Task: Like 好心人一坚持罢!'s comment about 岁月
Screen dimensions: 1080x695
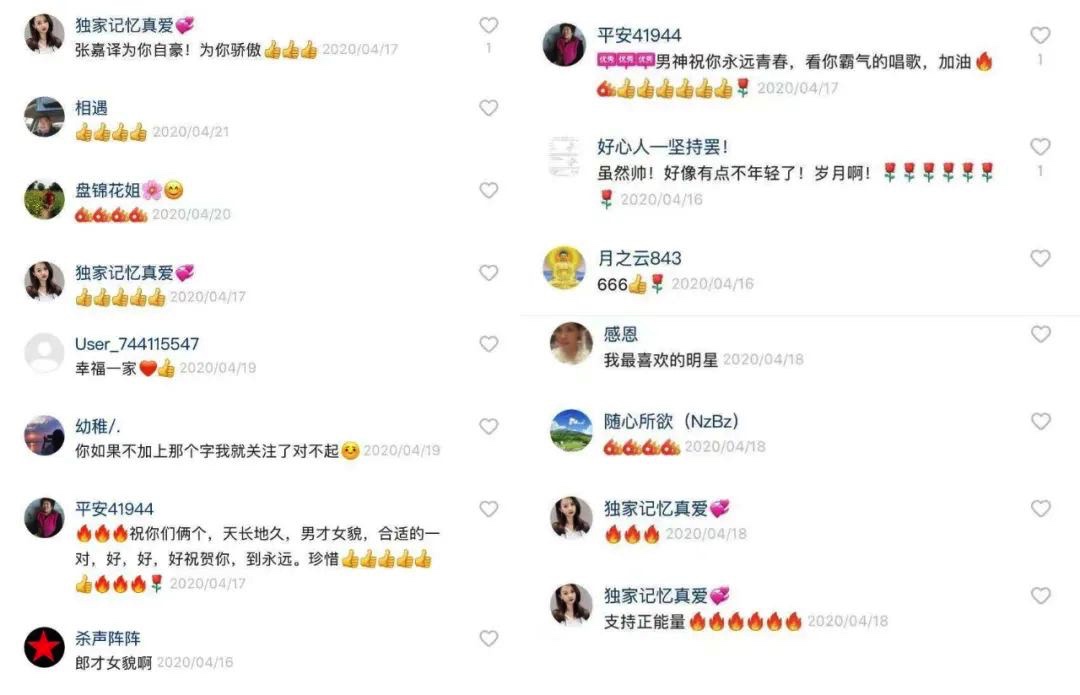Action: 1040,147
